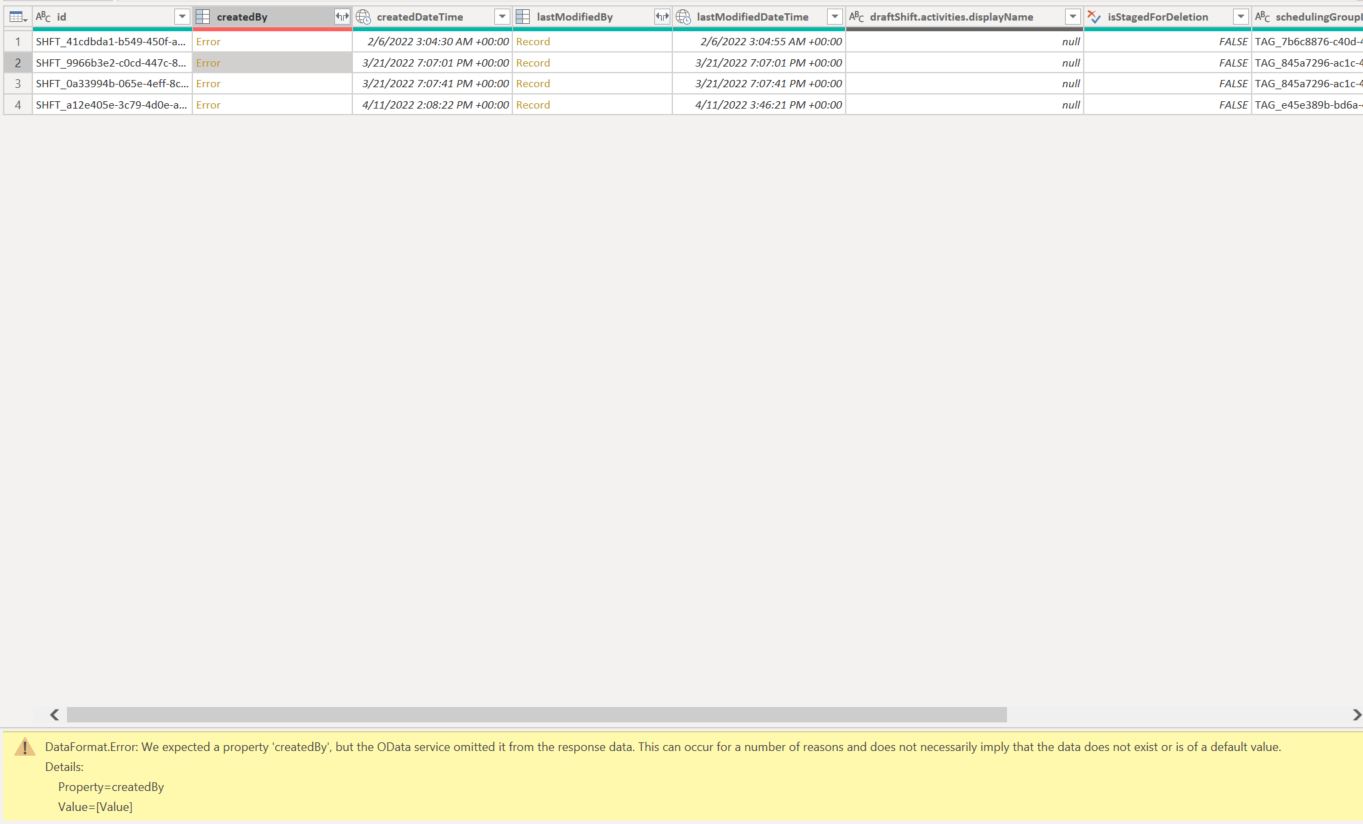Click the data type icon of lastModifiedDateTime
1363x824 pixels.
683,17
